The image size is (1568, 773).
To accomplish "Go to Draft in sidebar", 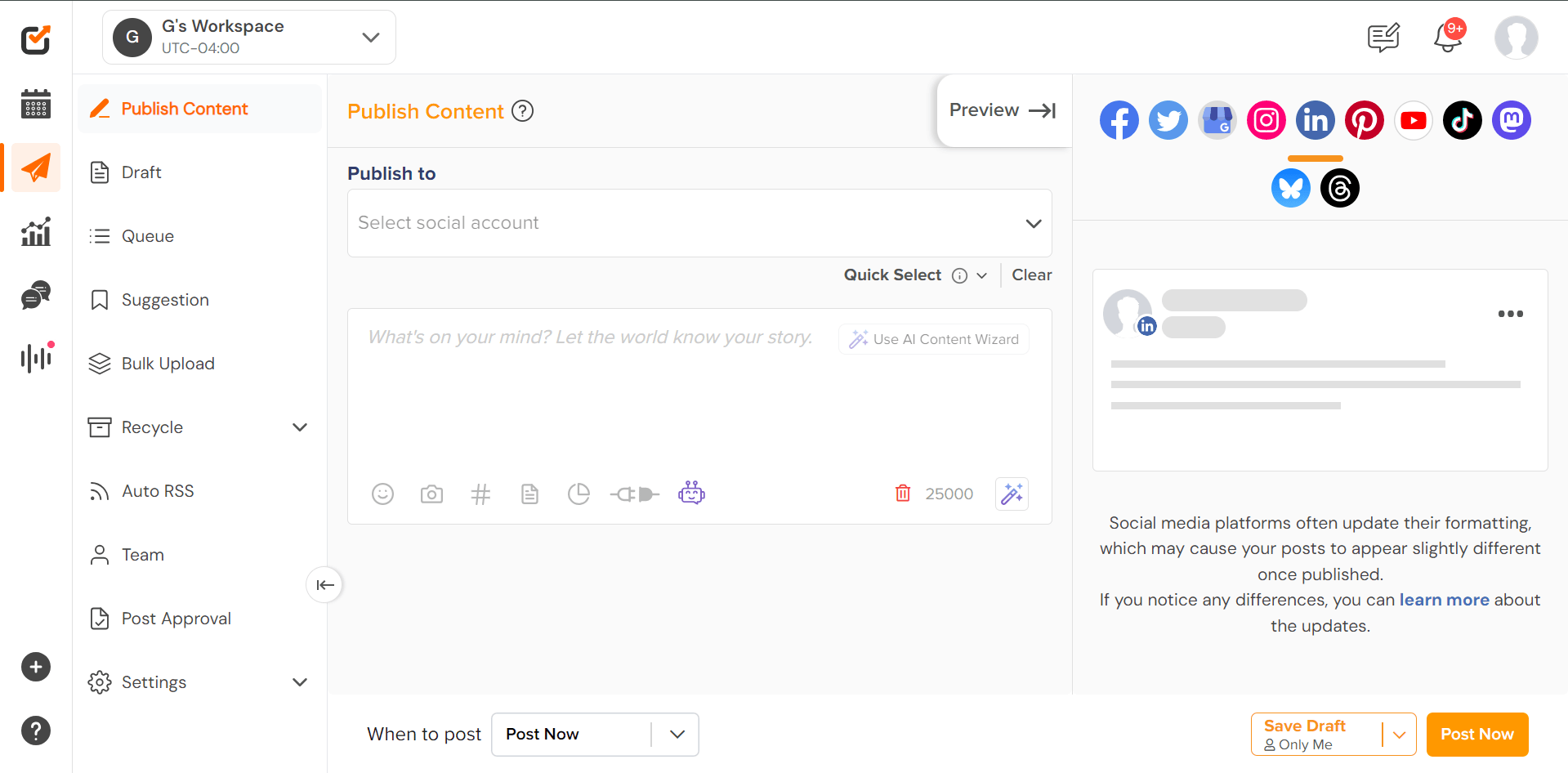I will click(200, 172).
